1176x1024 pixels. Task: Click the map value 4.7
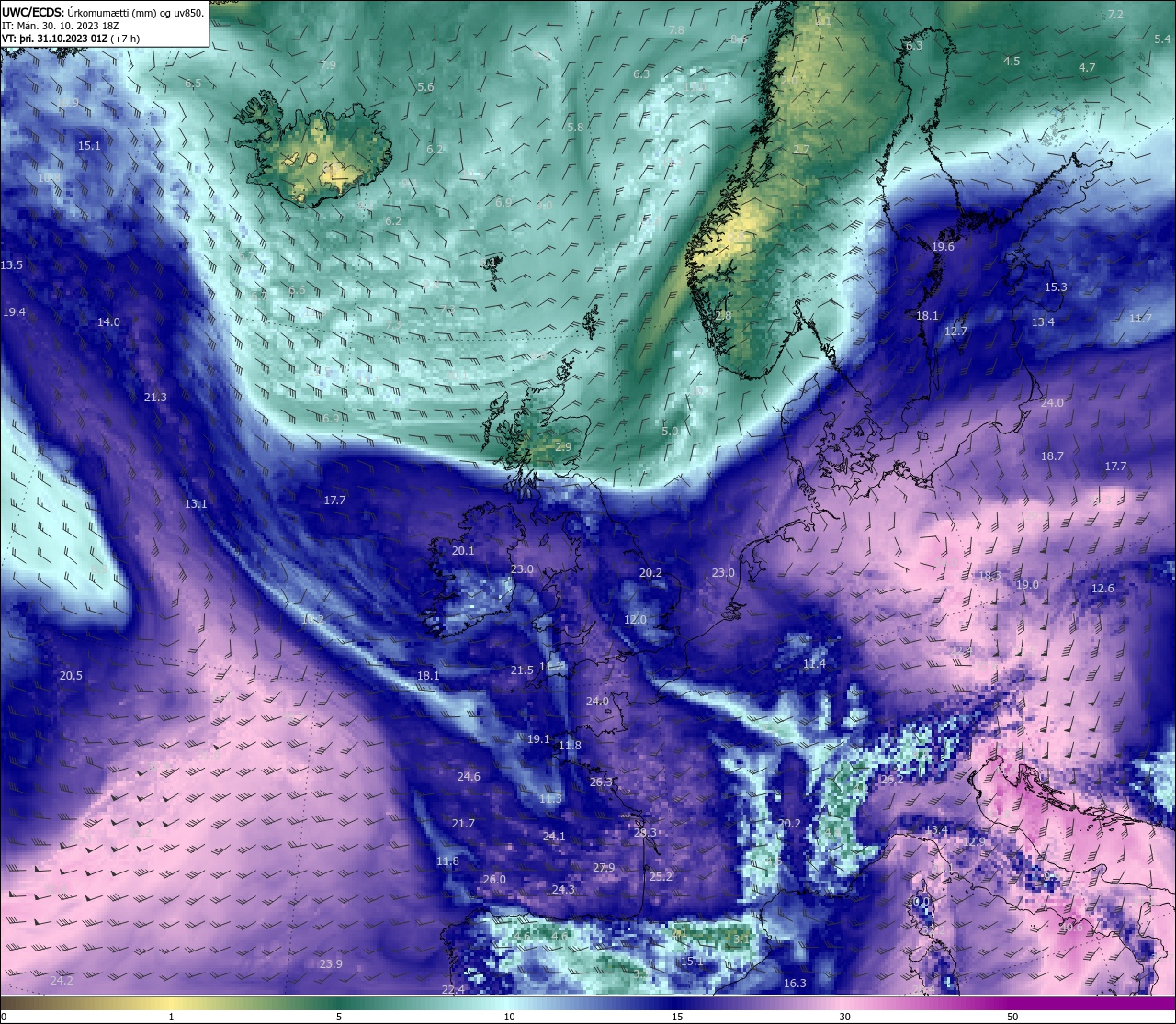(1087, 68)
